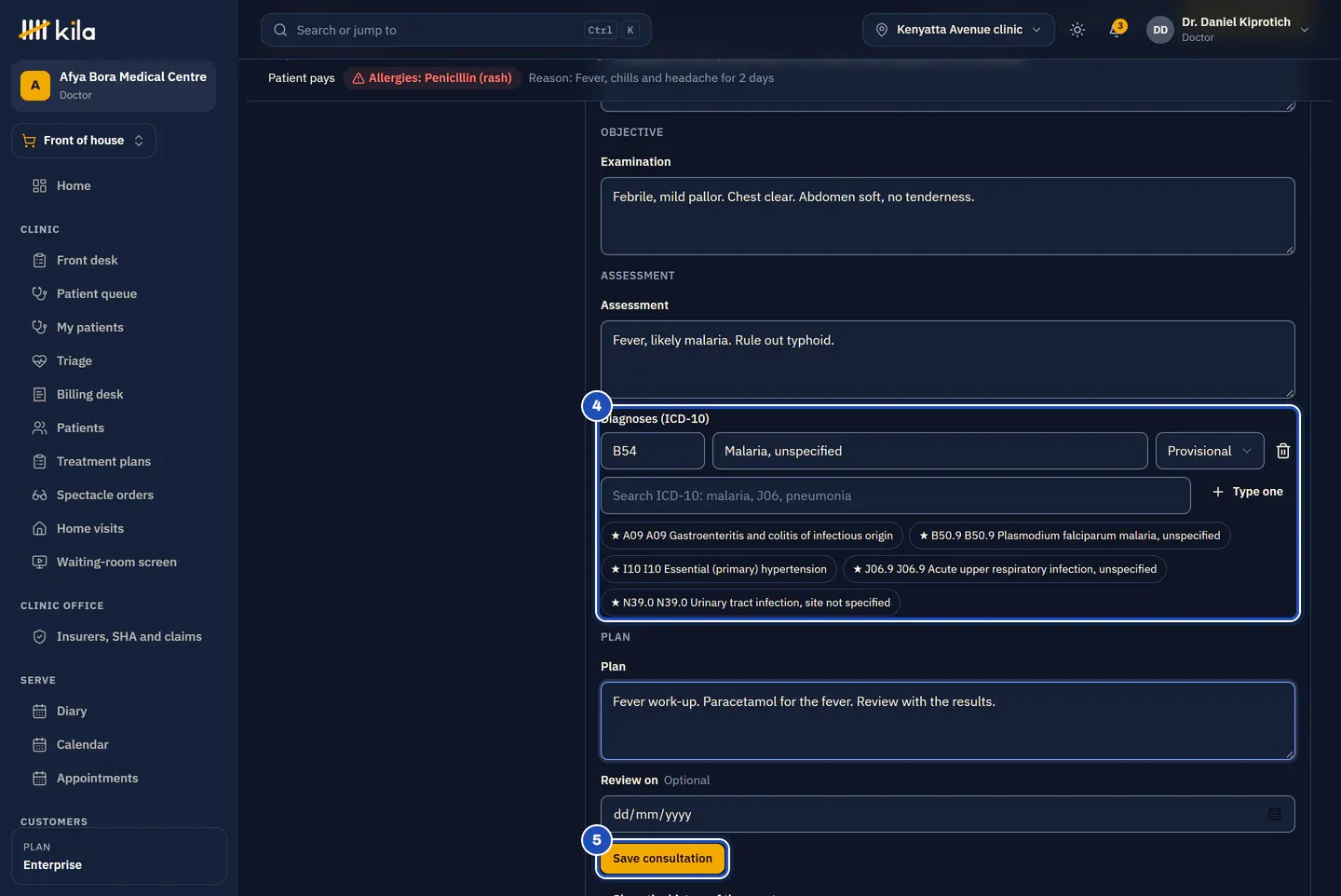Add the A09 Gastroenteritis suggestion chip
The width and height of the screenshot is (1341, 896).
pos(752,536)
